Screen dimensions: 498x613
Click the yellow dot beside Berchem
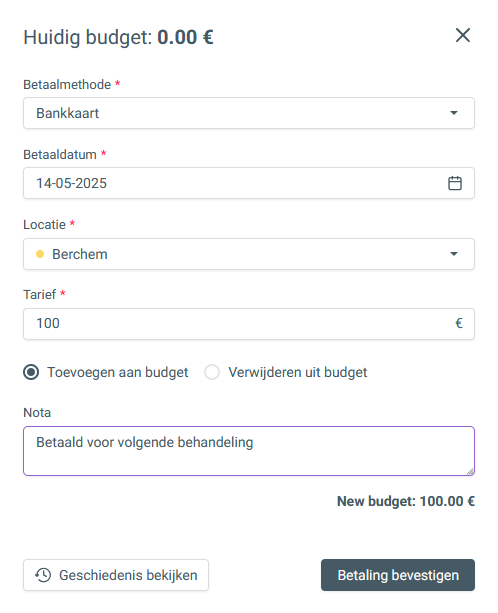point(40,254)
